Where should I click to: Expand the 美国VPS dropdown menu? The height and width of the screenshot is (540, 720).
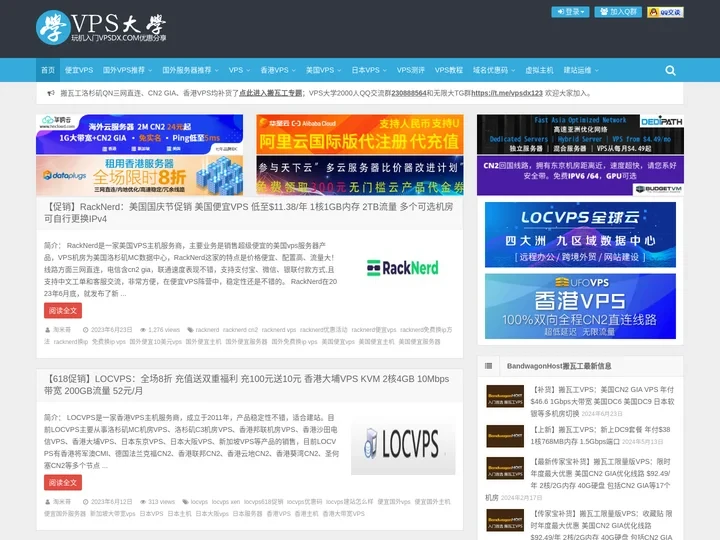point(323,70)
